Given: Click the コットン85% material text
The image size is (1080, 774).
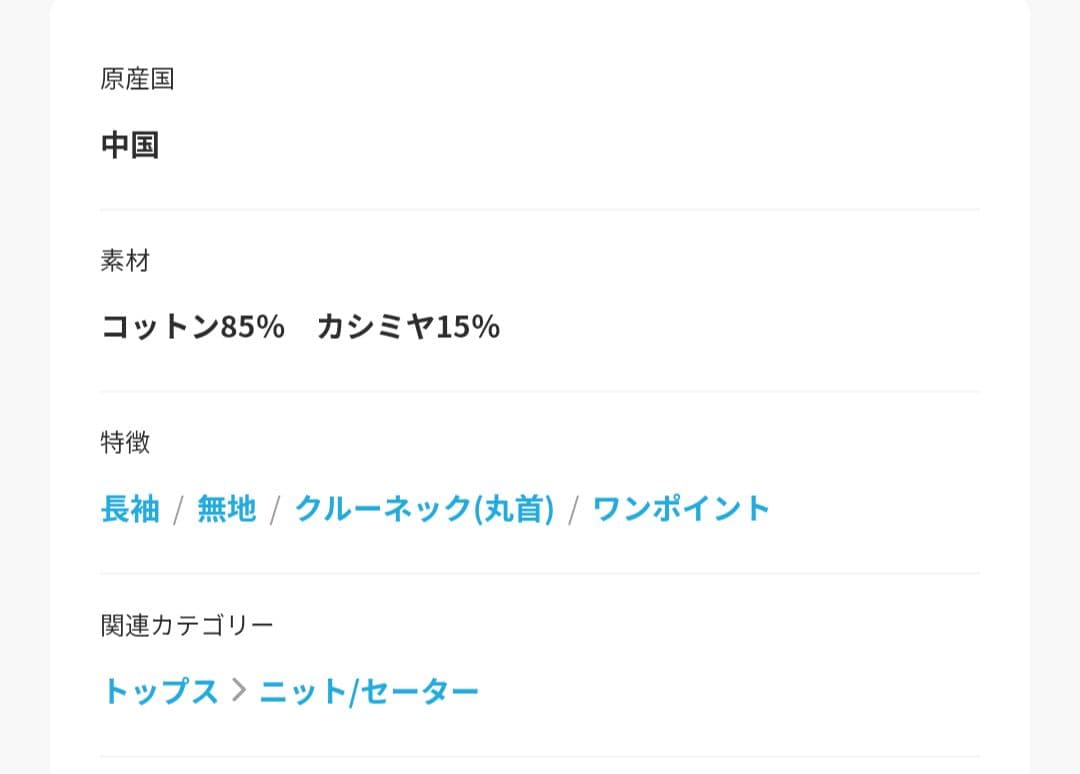Looking at the screenshot, I should pos(193,327).
